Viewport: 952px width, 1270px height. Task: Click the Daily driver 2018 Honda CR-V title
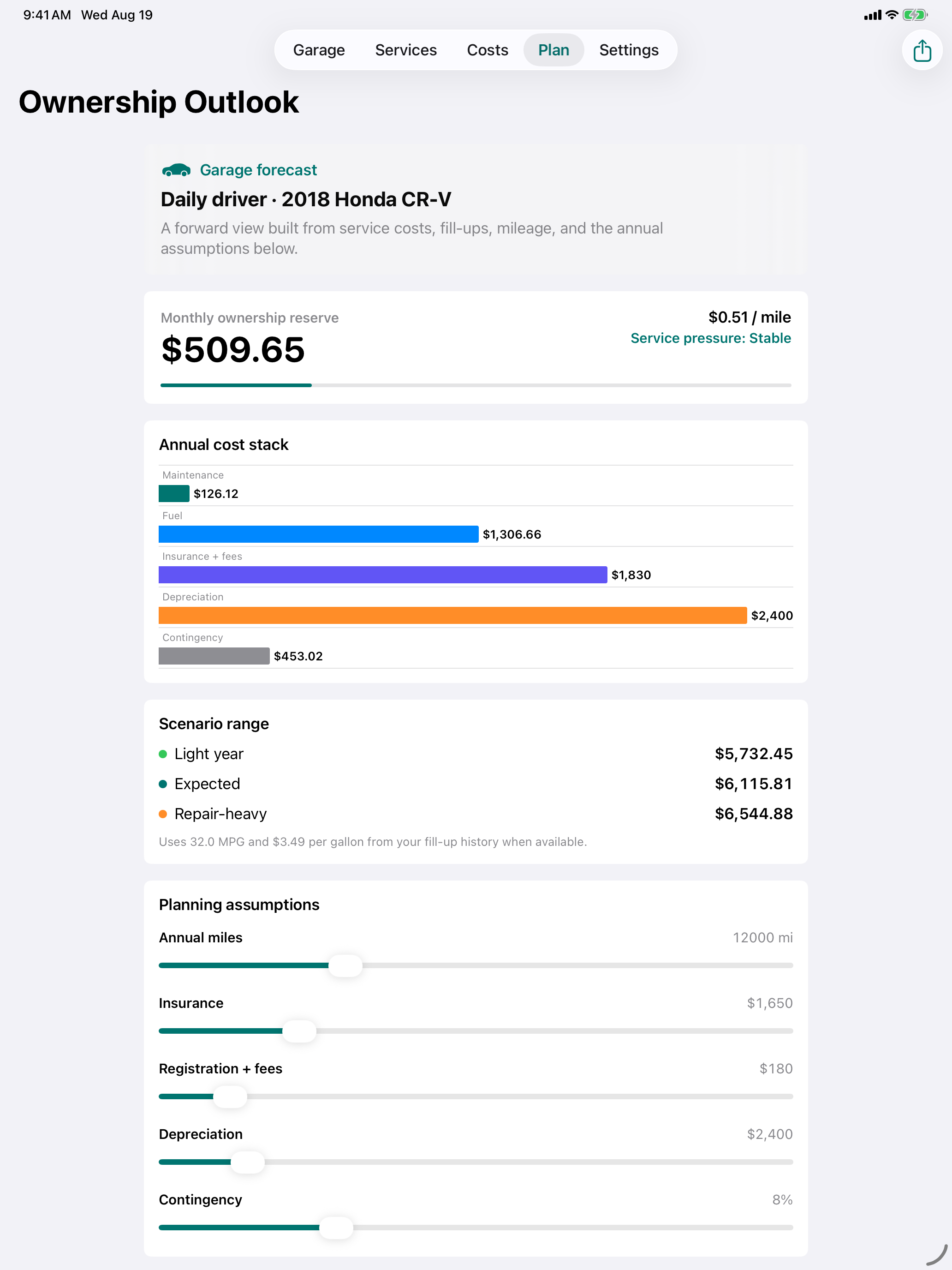tap(306, 199)
